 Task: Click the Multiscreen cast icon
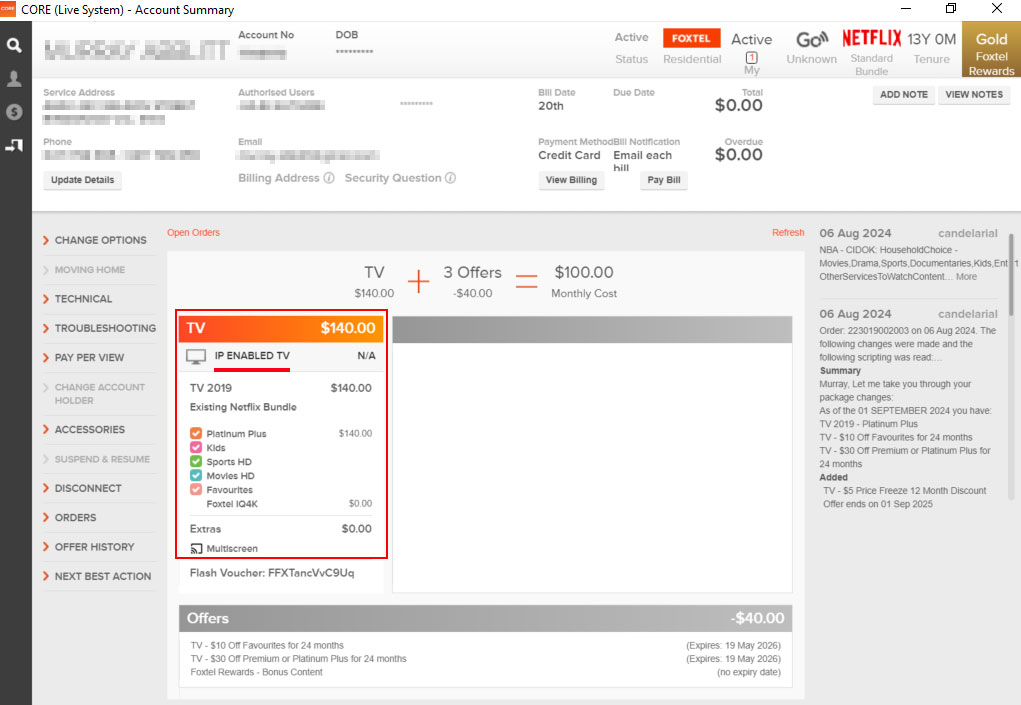(196, 549)
